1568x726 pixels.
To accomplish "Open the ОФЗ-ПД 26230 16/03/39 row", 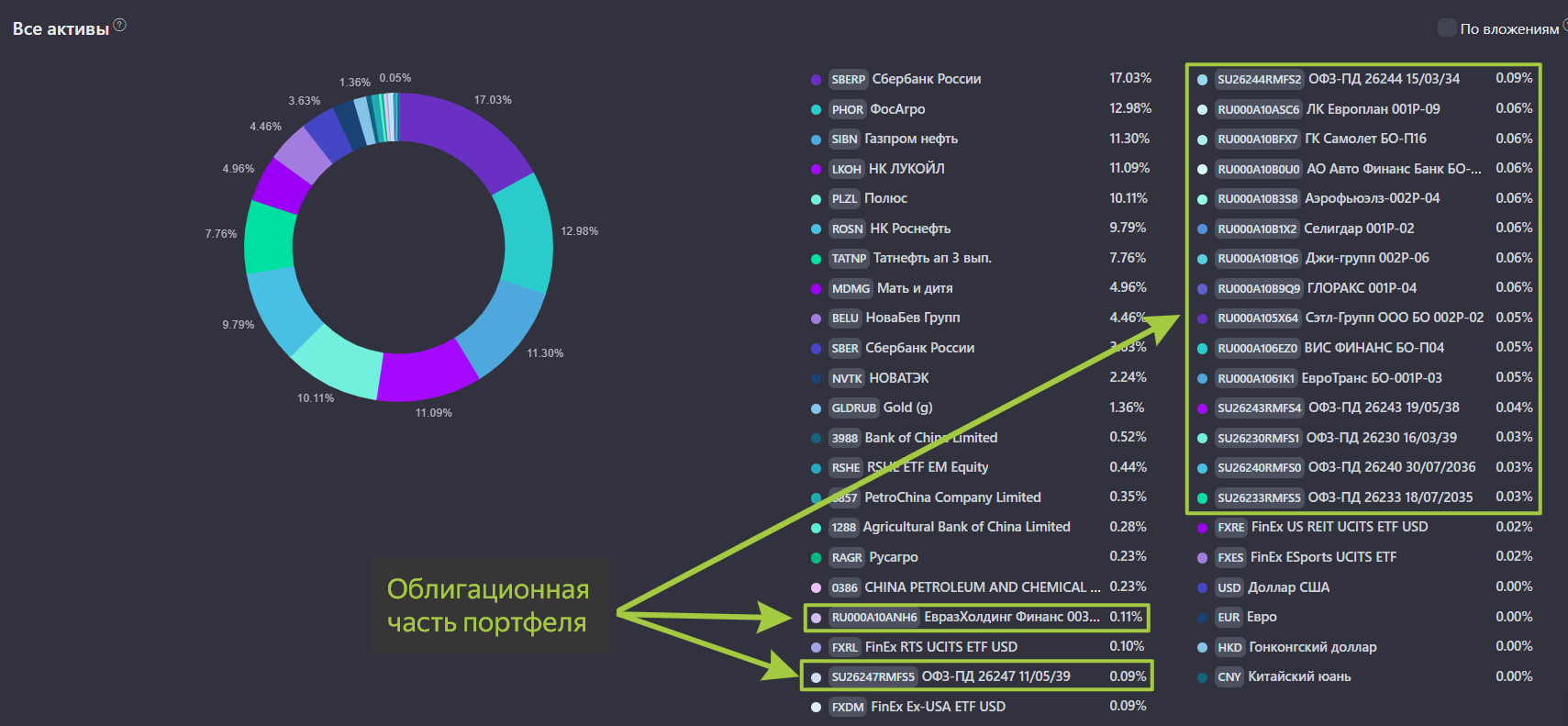I will tap(1364, 438).
